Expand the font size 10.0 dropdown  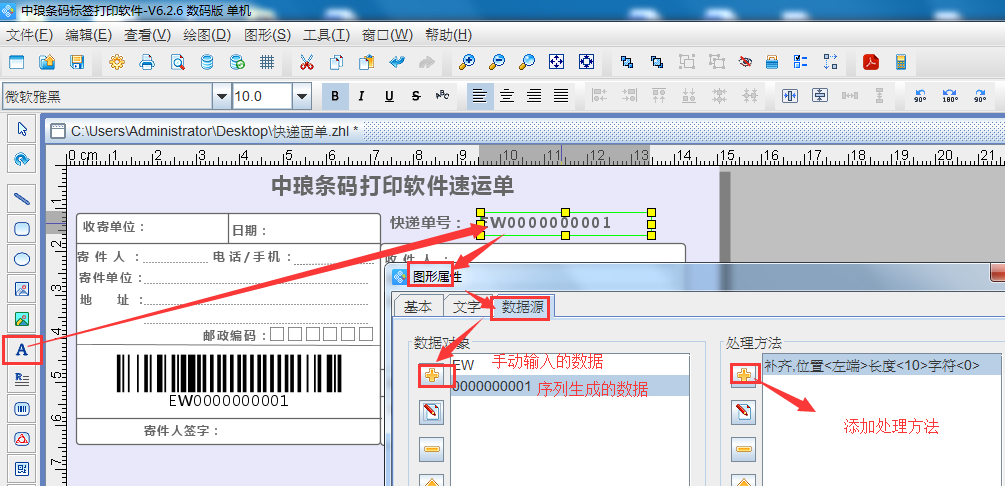click(301, 96)
